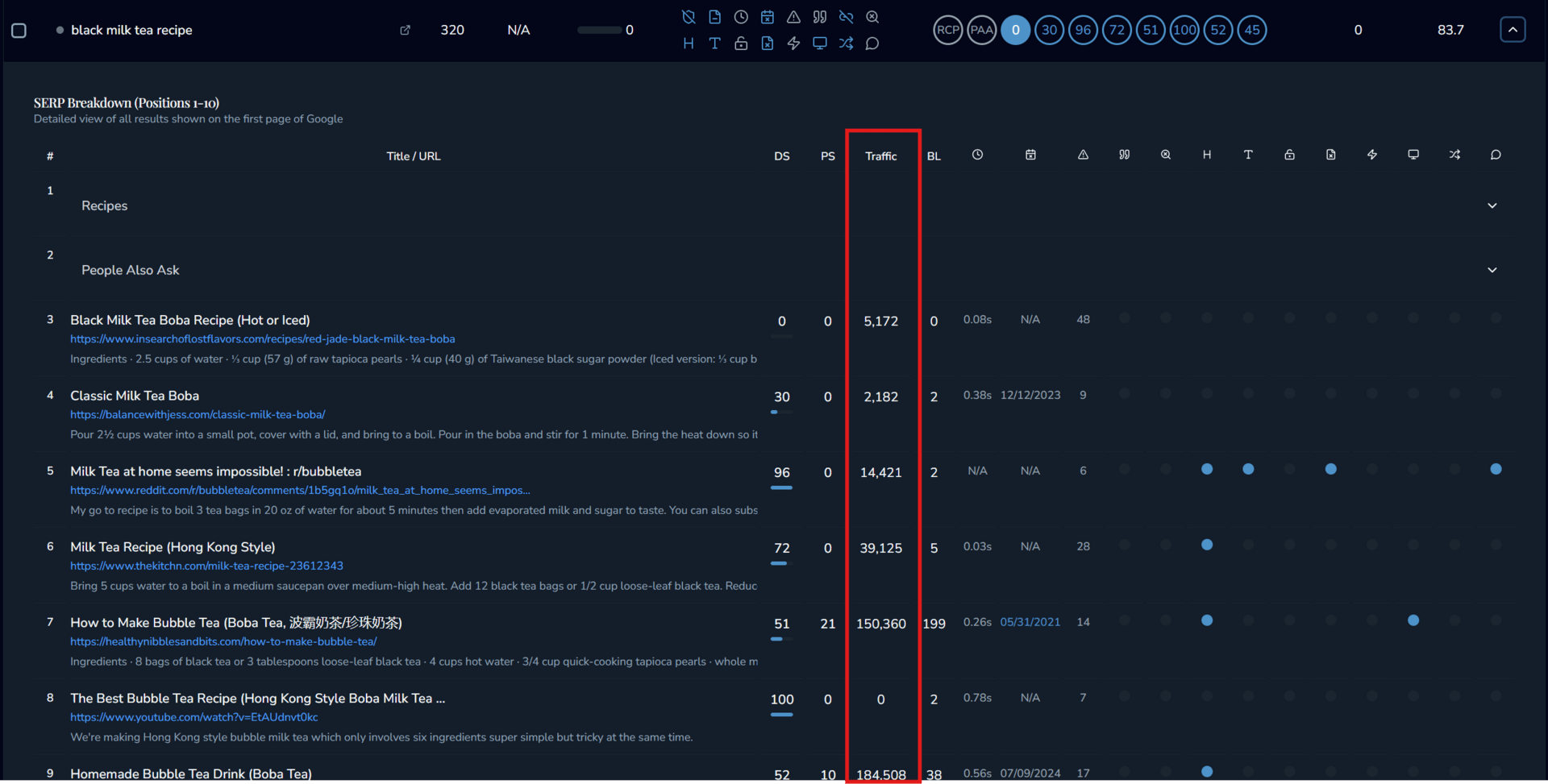Click the keyword text "black milk tea recipe"
This screenshot has height=784, width=1548.
(131, 31)
